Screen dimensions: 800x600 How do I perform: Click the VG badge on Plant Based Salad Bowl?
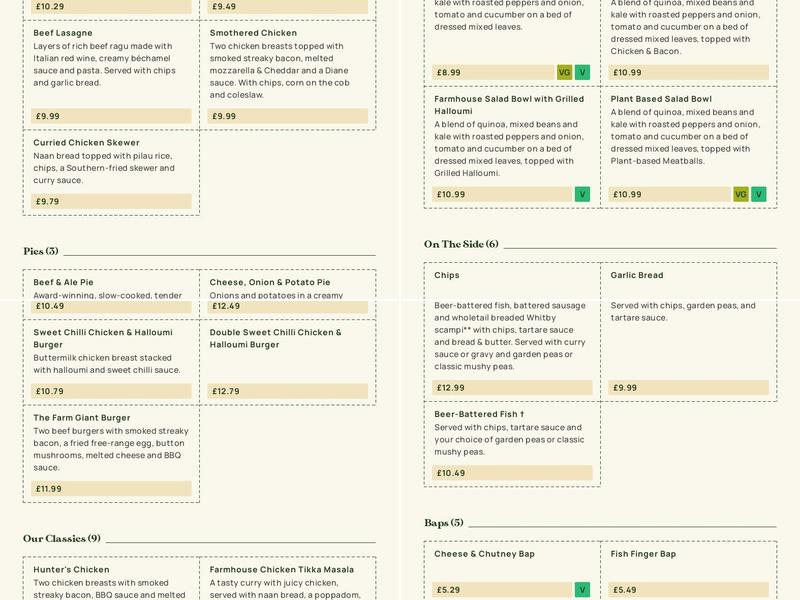point(741,194)
